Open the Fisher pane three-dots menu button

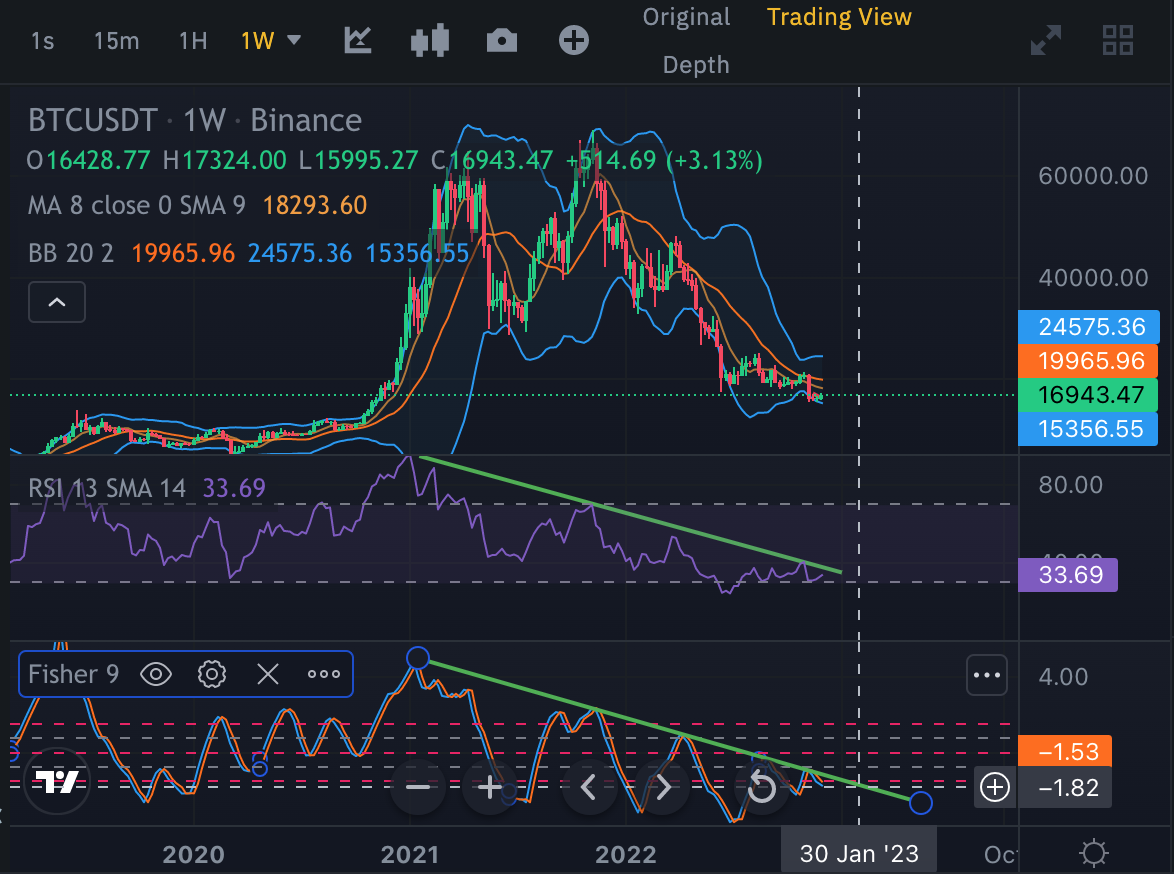click(x=987, y=675)
